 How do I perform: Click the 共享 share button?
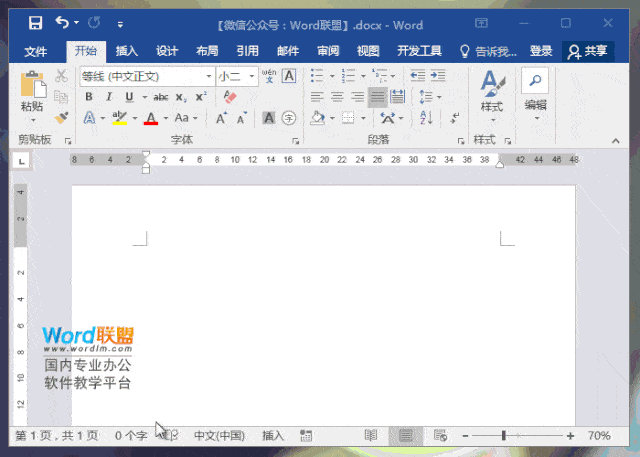click(588, 51)
